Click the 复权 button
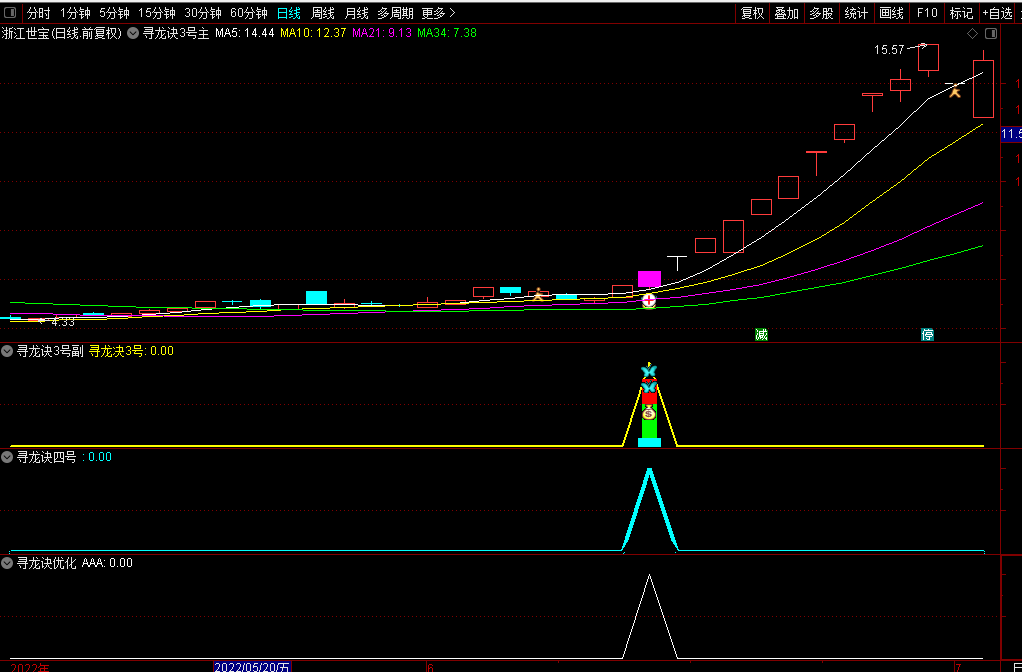 pos(752,13)
